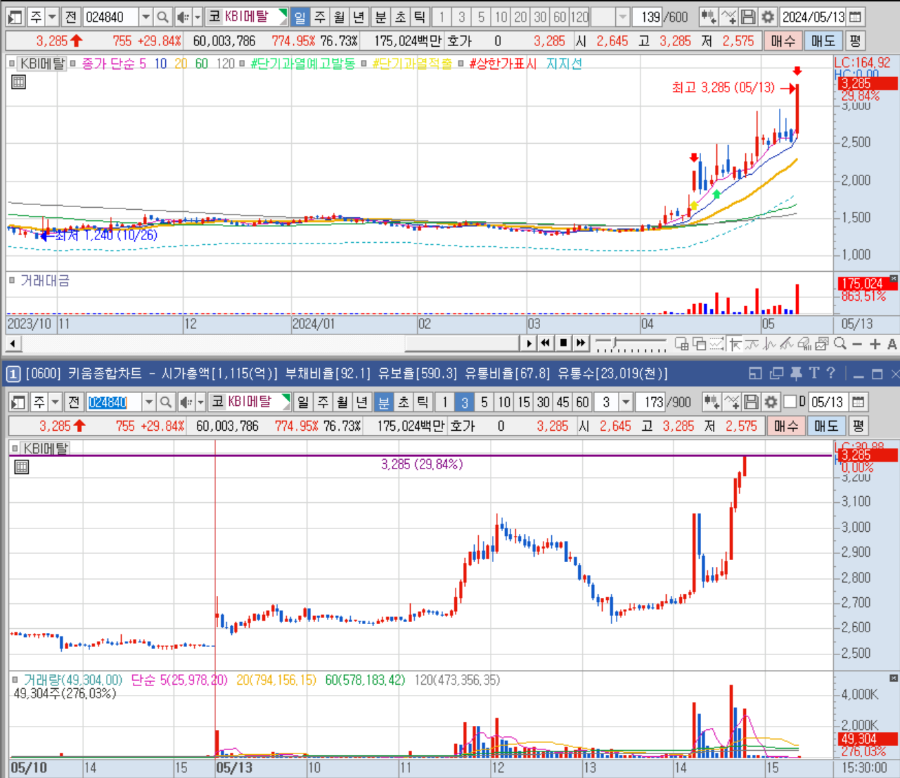
Task: Expand stock code history dropdown in lower chart
Action: tap(149, 402)
